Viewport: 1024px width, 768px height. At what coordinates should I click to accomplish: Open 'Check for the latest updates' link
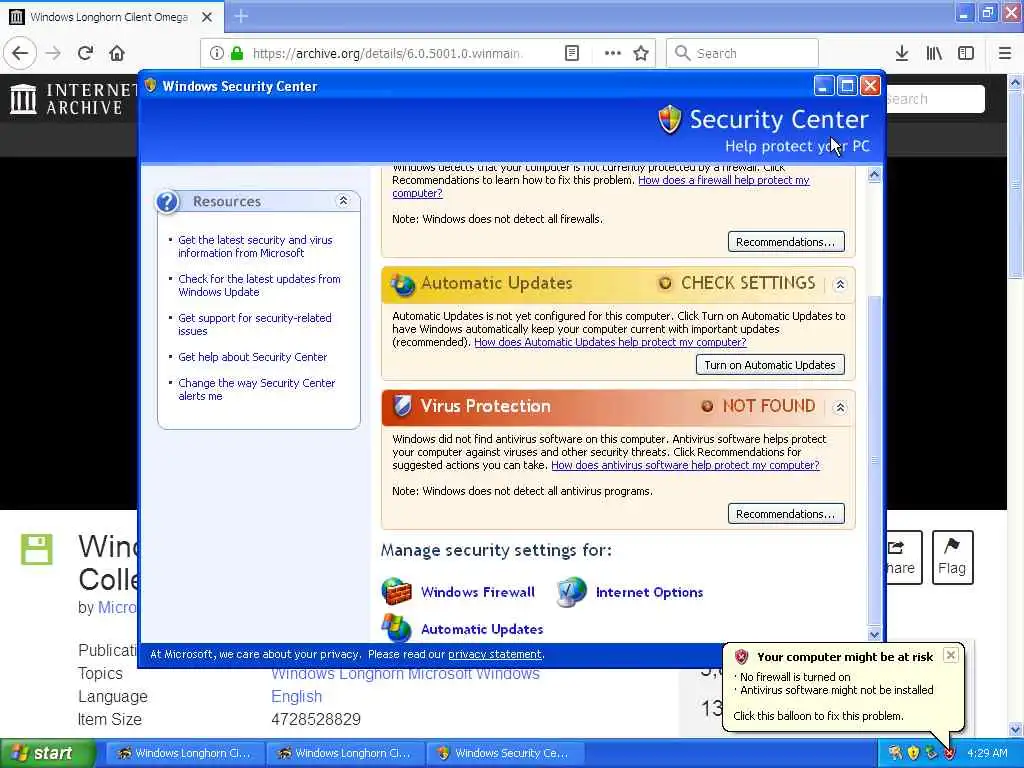(259, 285)
